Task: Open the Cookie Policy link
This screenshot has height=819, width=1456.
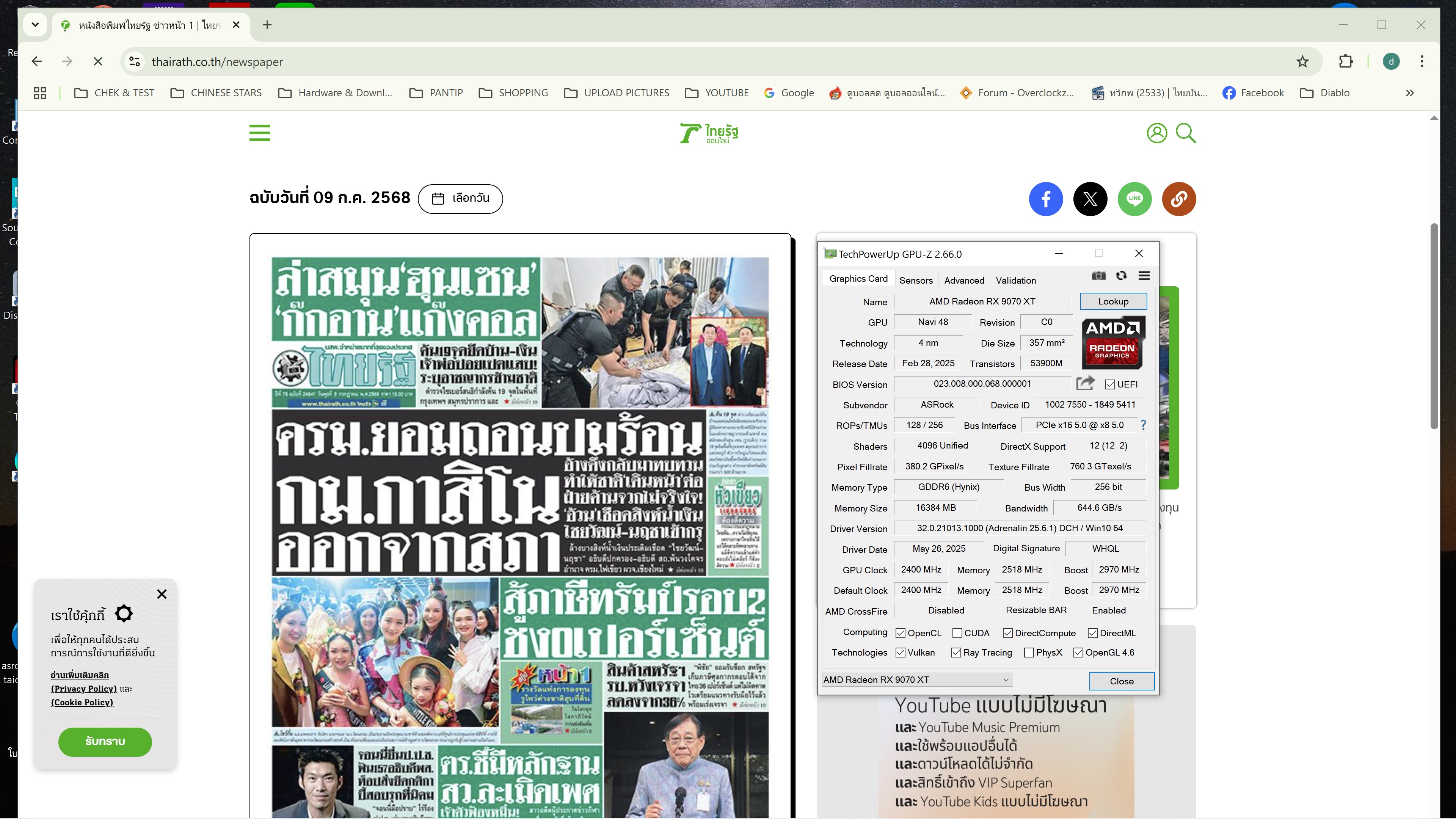Action: (x=82, y=702)
